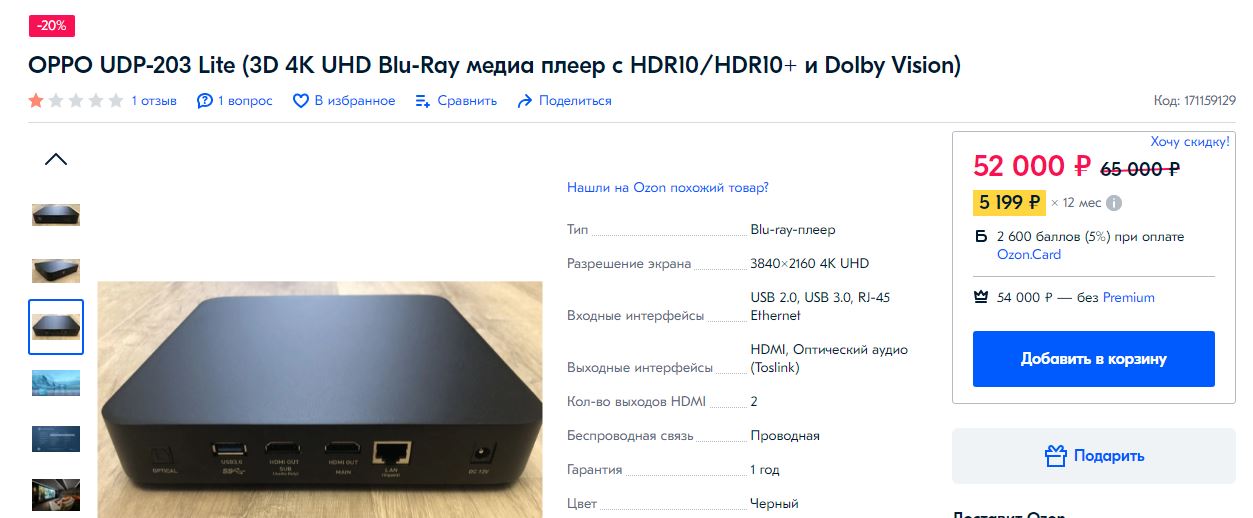This screenshot has height=518, width=1253.
Task: Click the Добавить в корзину button
Action: click(x=1094, y=359)
